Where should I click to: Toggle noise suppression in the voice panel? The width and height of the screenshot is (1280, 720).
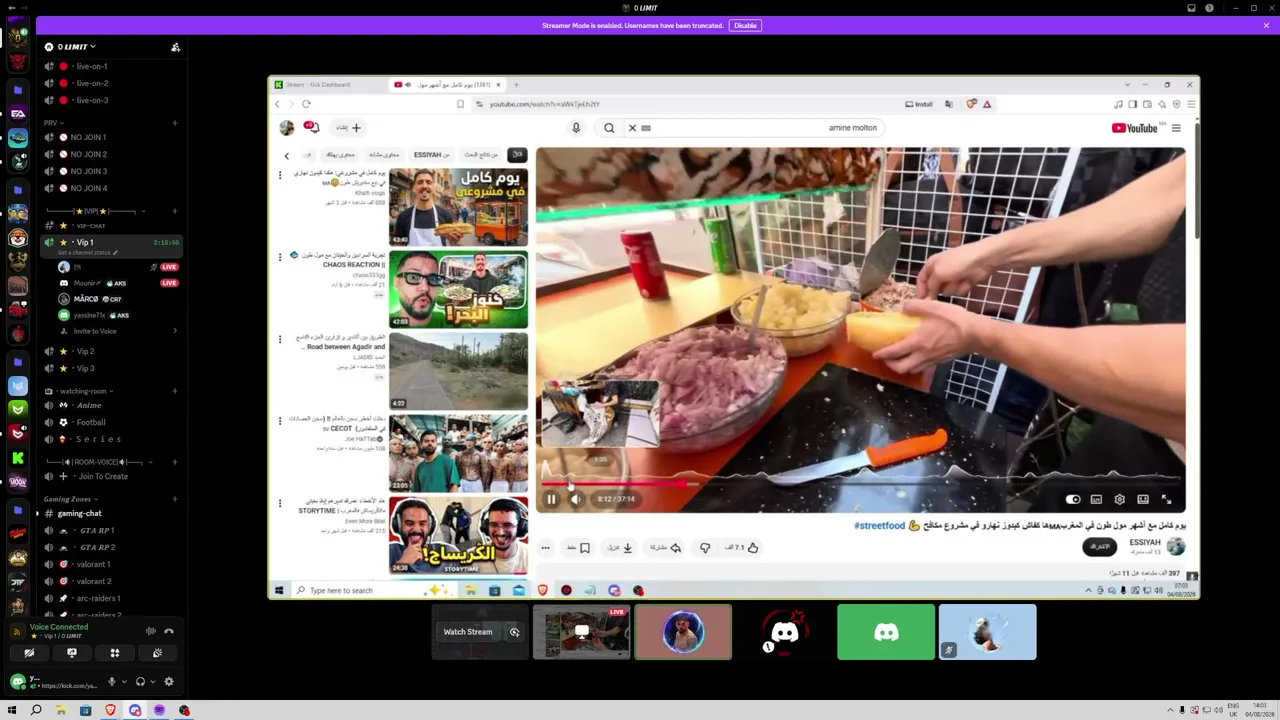coord(151,631)
